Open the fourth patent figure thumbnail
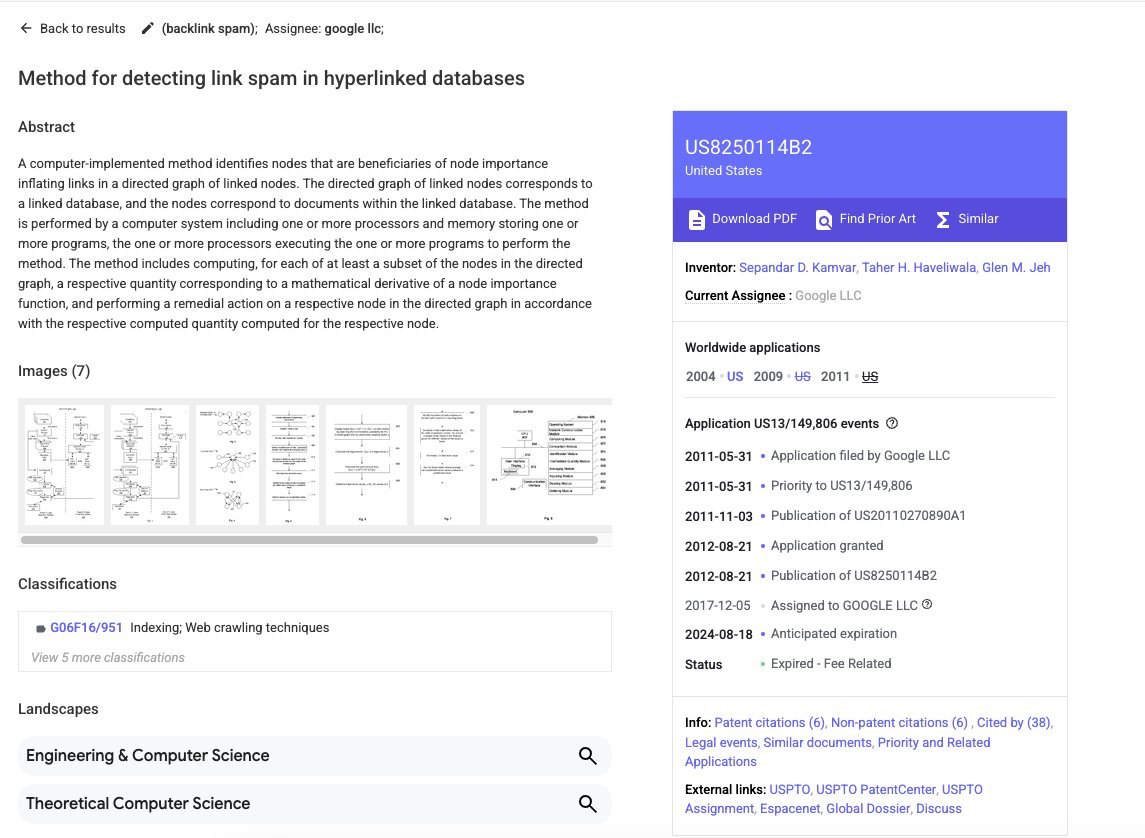Viewport: 1145px width, 838px height. pos(292,465)
